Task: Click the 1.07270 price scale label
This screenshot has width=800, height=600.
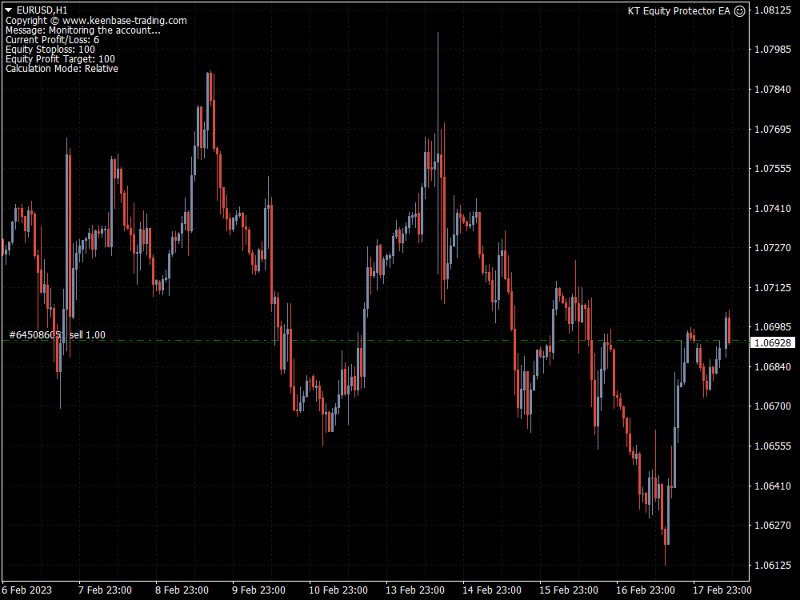Action: 772,247
